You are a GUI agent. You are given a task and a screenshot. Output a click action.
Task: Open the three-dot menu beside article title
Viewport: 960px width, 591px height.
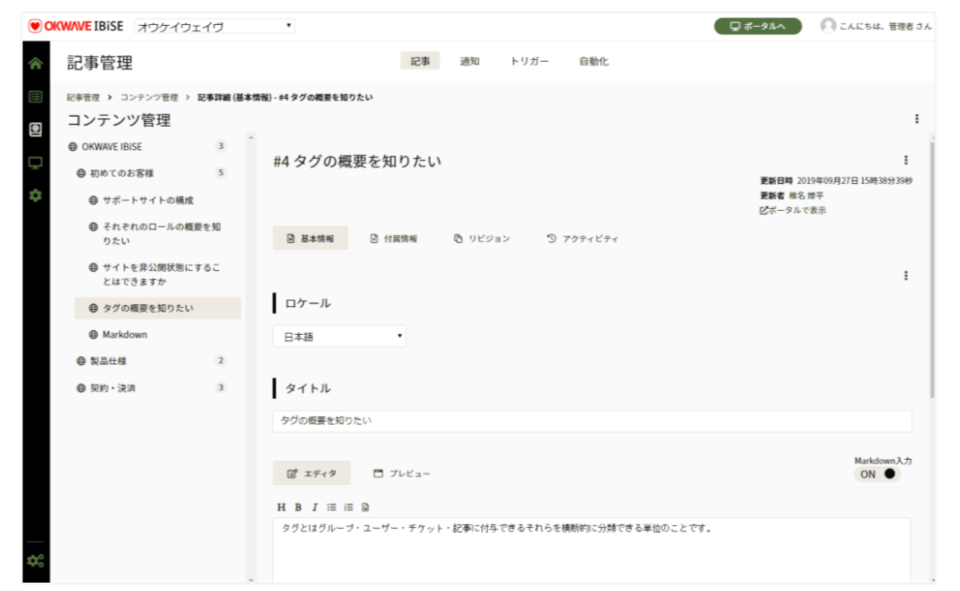point(906,160)
